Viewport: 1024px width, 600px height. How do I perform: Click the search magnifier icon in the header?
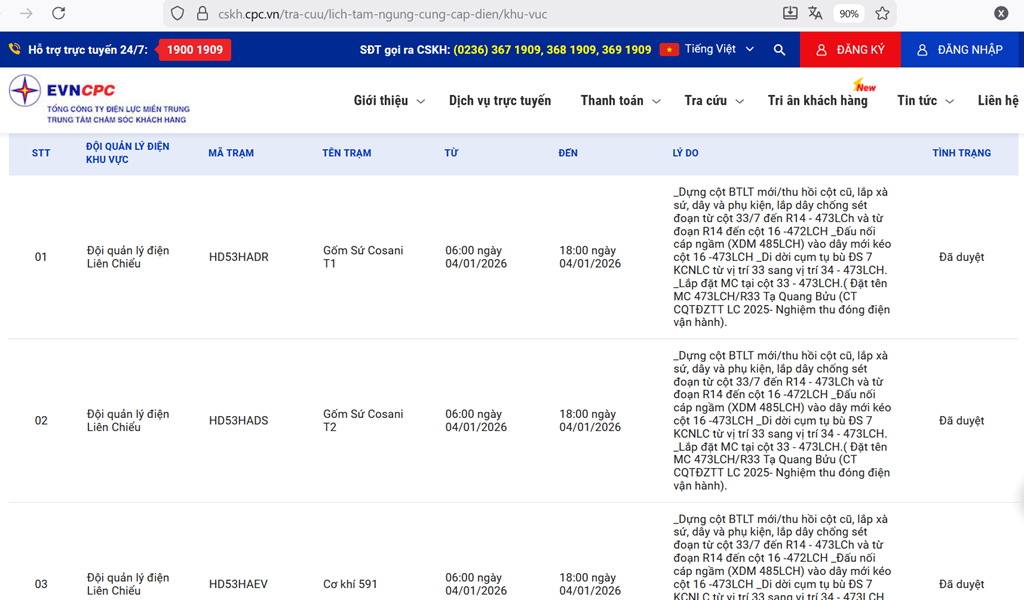coord(779,50)
